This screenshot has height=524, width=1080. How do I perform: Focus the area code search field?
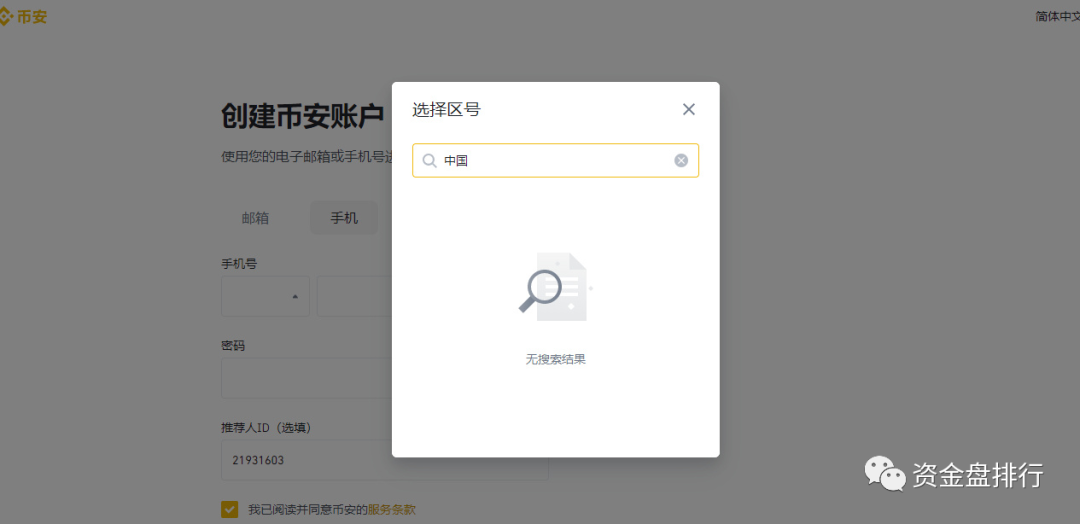(555, 160)
